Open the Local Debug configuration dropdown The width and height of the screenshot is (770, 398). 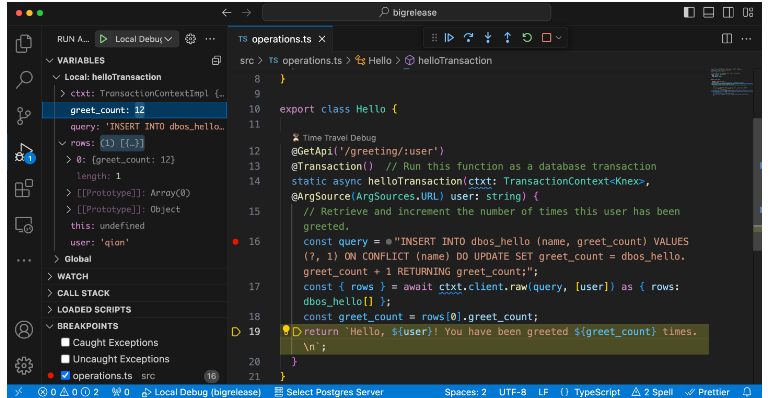(142, 39)
